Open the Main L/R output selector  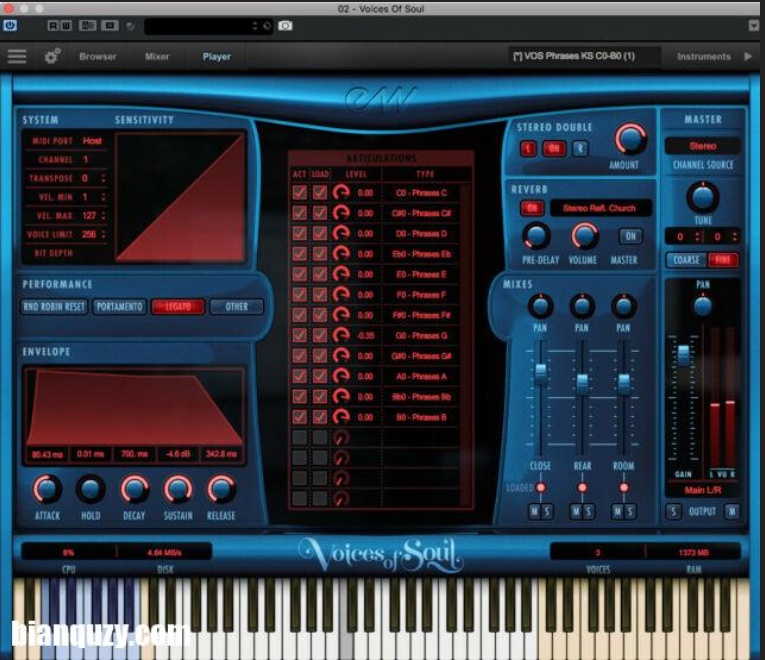pos(703,490)
